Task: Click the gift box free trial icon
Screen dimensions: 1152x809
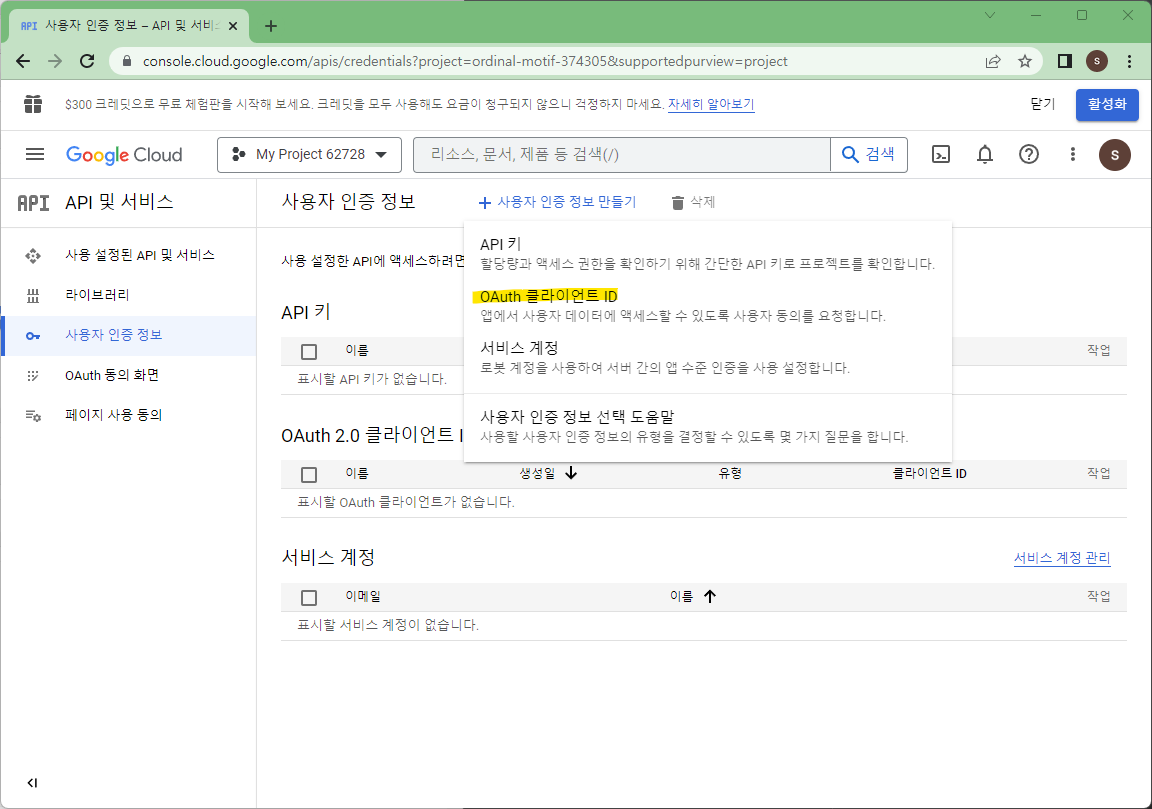Action: (x=33, y=104)
